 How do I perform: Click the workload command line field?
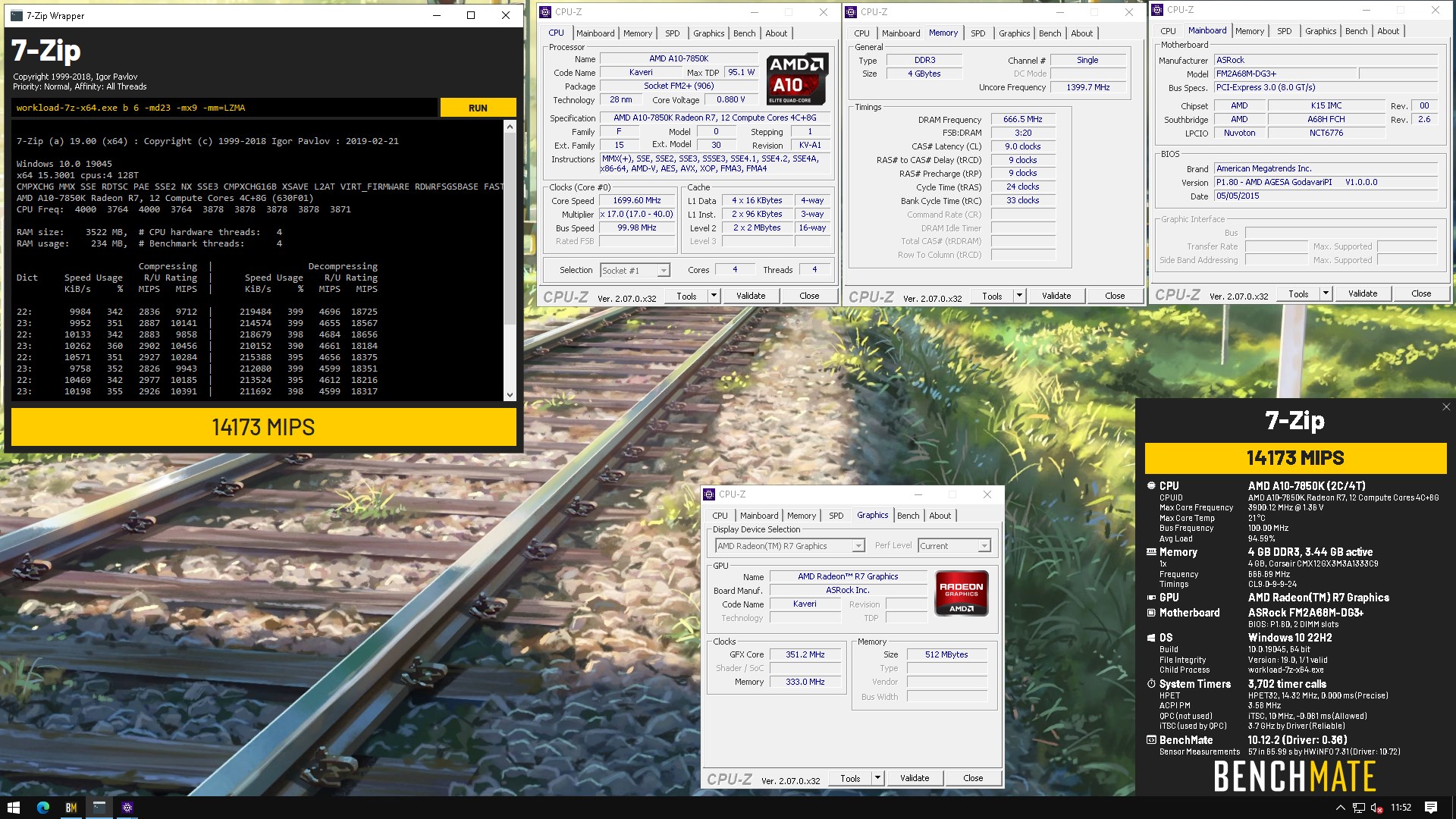[x=224, y=108]
